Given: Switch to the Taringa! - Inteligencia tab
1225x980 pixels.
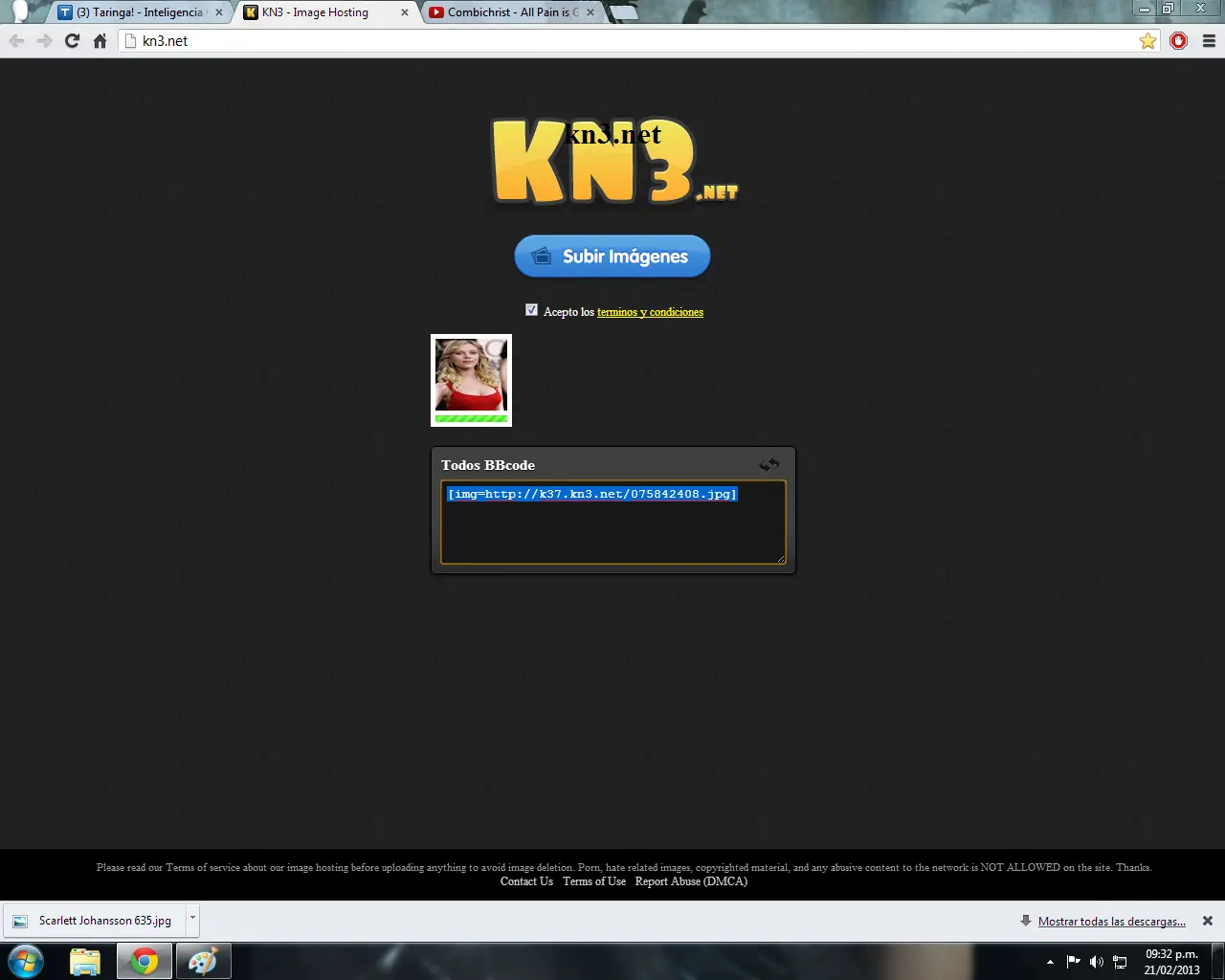Looking at the screenshot, I should click(139, 12).
